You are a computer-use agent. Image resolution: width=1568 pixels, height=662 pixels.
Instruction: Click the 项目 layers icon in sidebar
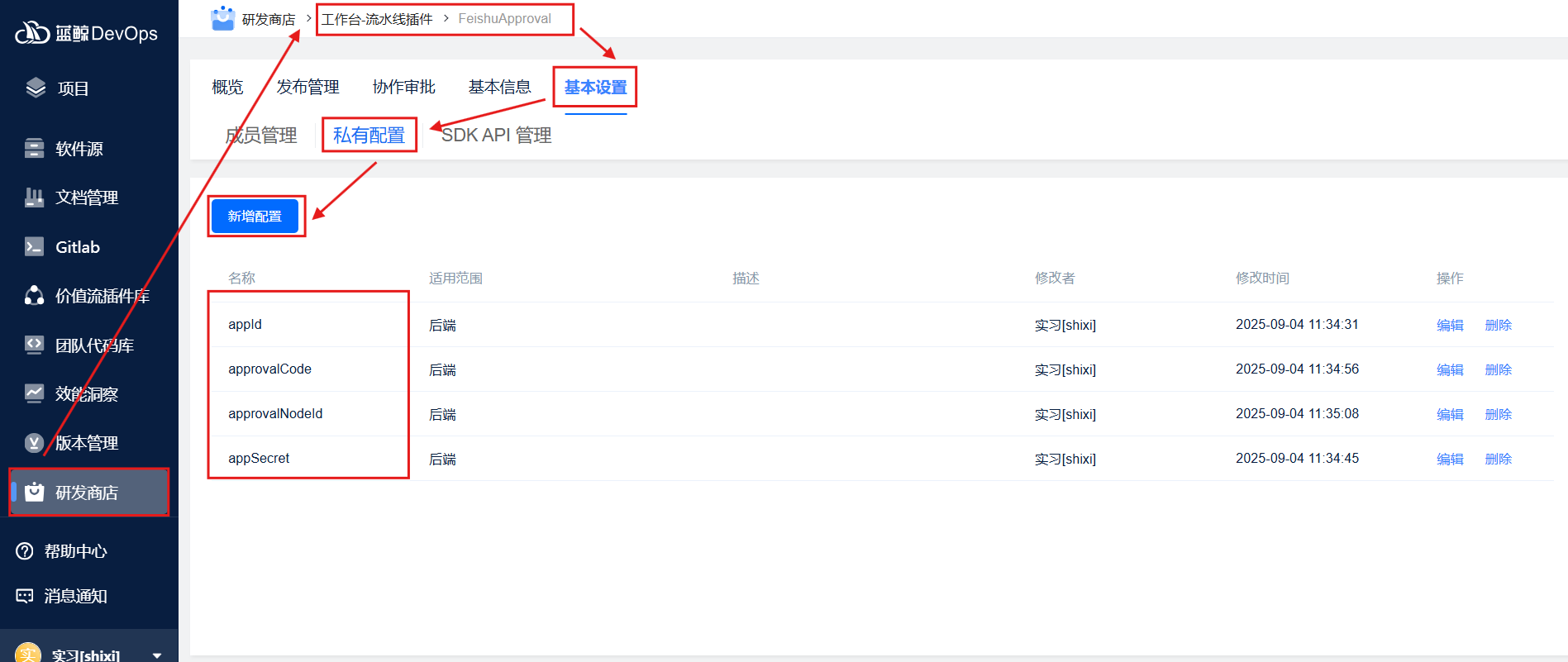click(x=36, y=88)
